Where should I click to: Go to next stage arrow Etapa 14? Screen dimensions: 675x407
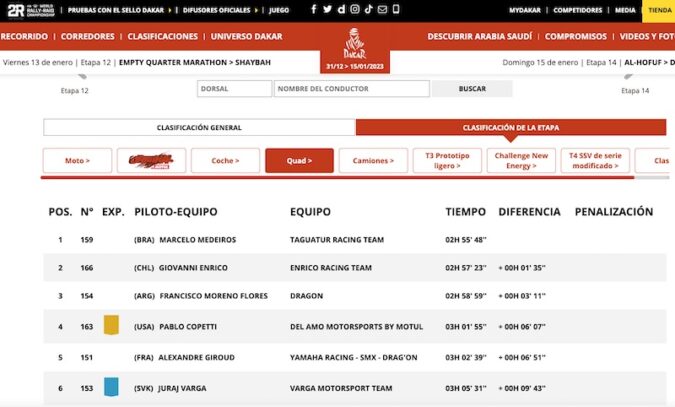click(629, 76)
